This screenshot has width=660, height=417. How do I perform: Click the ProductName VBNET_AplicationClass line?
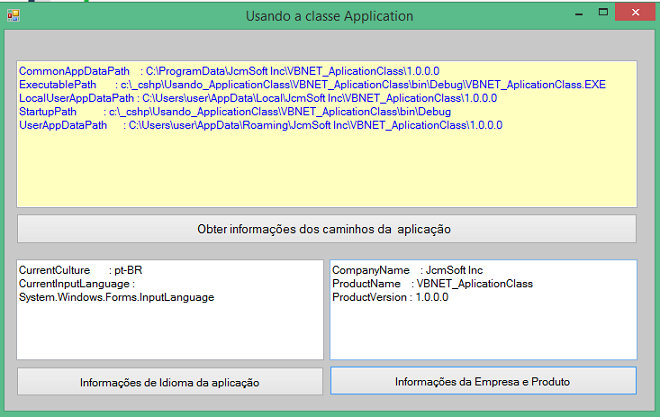(x=432, y=284)
